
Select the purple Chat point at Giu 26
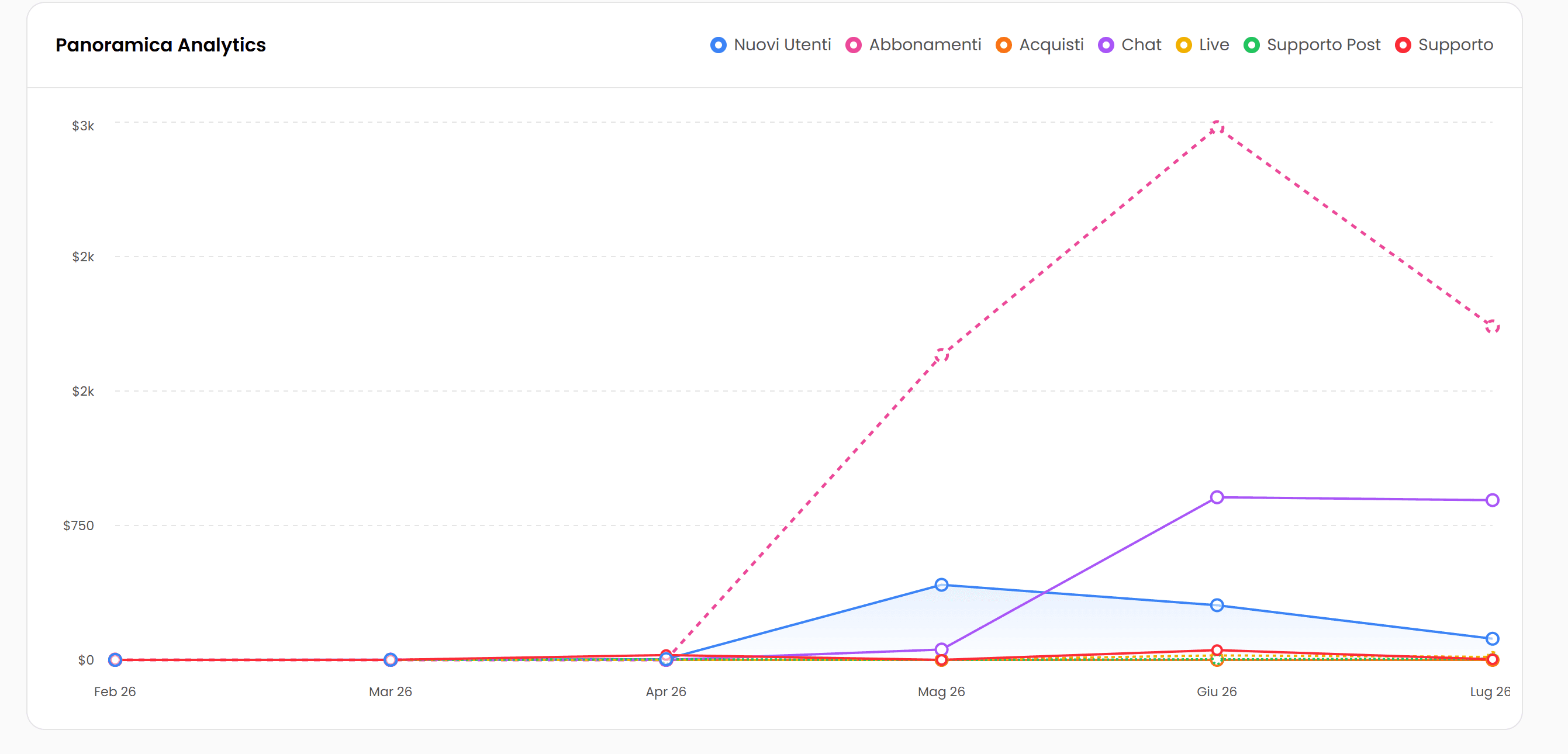[1216, 497]
